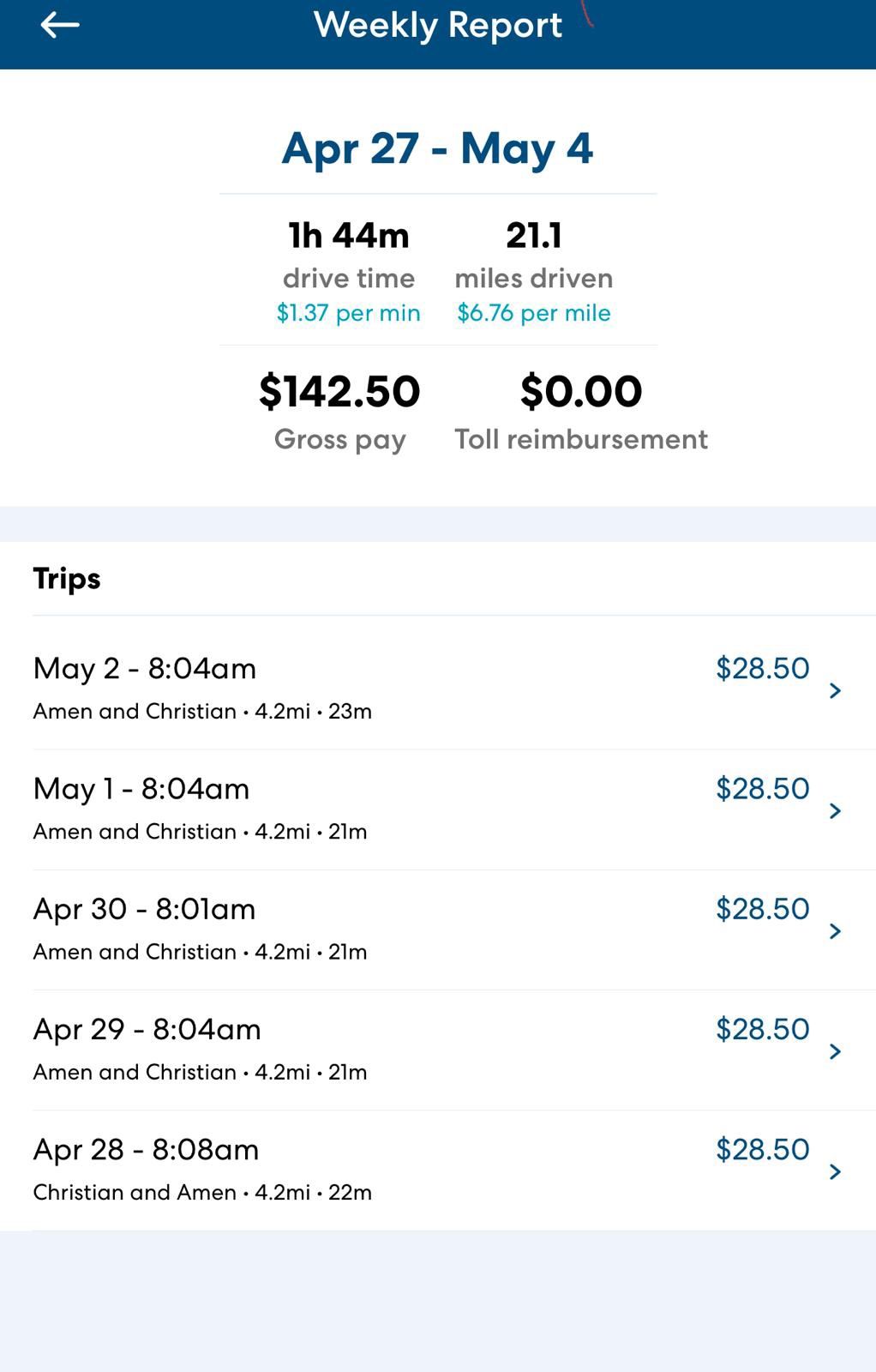The image size is (876, 1372).
Task: Select the May 2 - 8:04am trip
Action: click(438, 689)
